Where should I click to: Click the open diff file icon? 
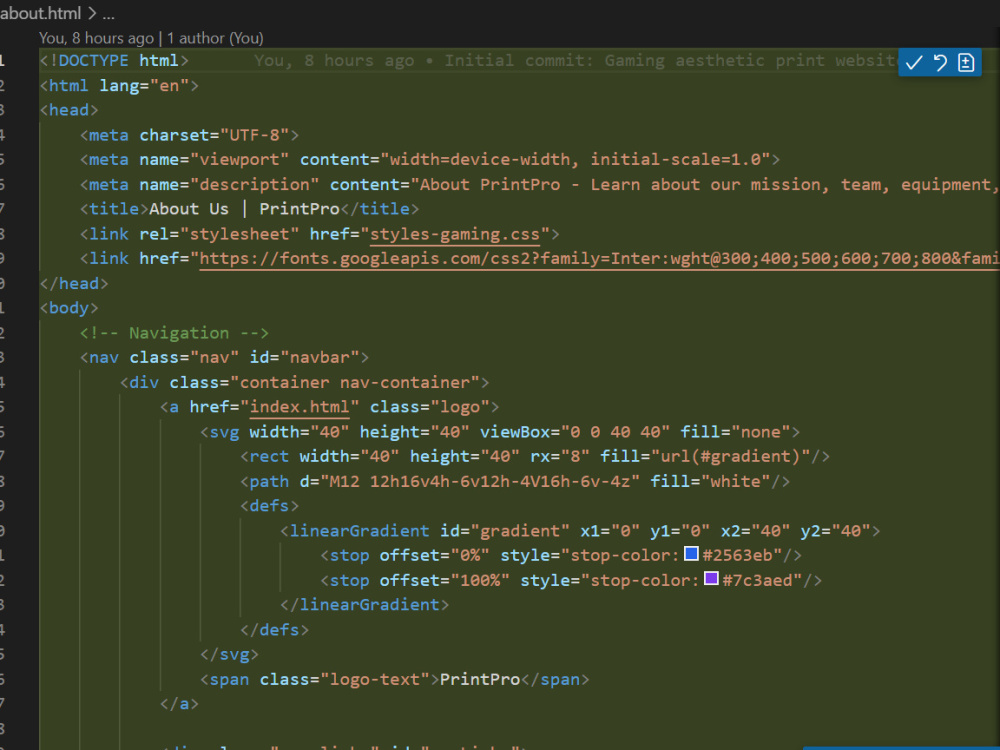click(966, 62)
